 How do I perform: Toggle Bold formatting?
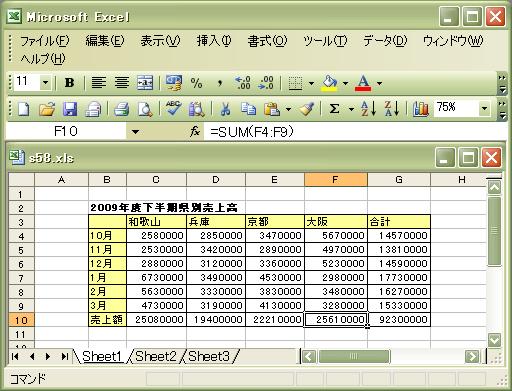(69, 82)
